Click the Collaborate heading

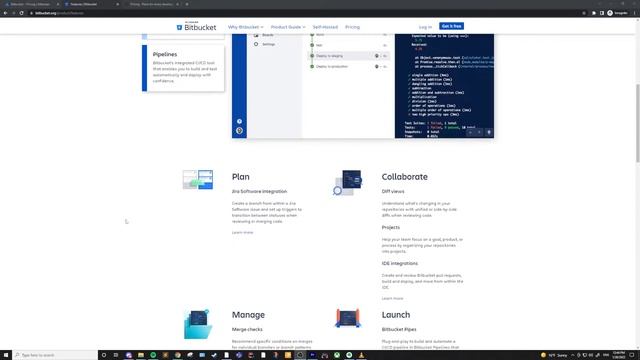point(404,177)
